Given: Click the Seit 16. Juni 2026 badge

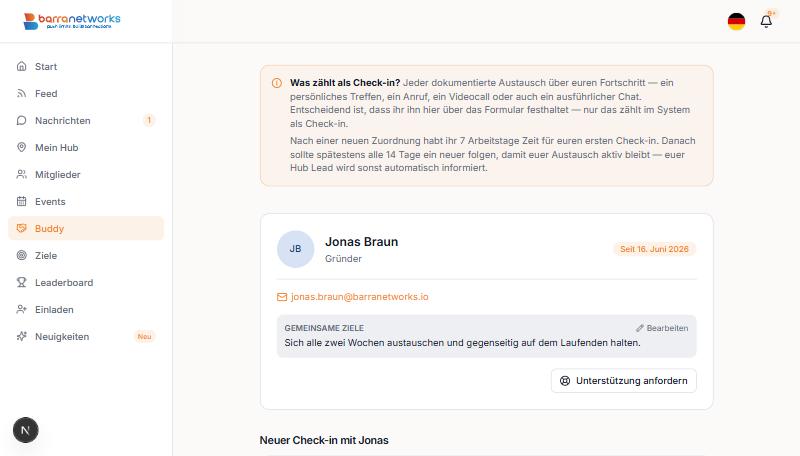Looking at the screenshot, I should point(654,249).
